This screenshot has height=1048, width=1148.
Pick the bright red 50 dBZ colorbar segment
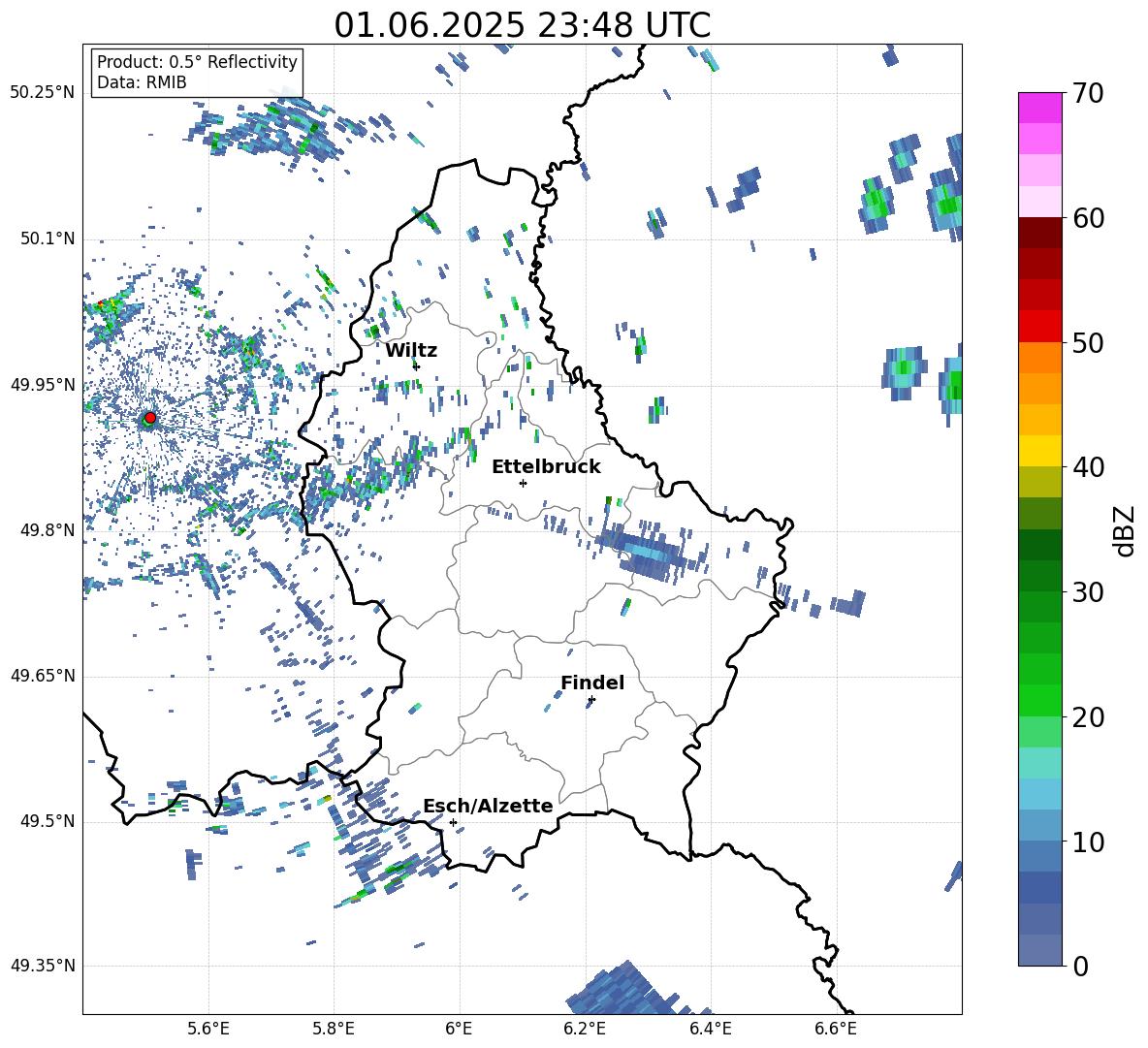(1039, 327)
